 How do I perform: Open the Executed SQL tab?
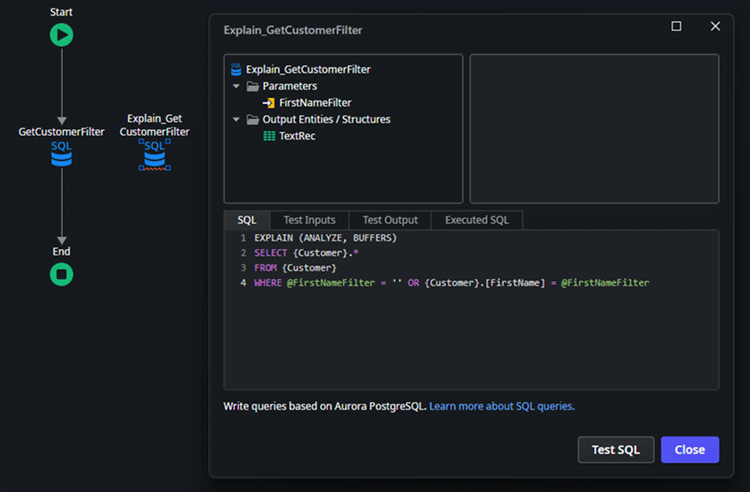pyautogui.click(x=477, y=220)
